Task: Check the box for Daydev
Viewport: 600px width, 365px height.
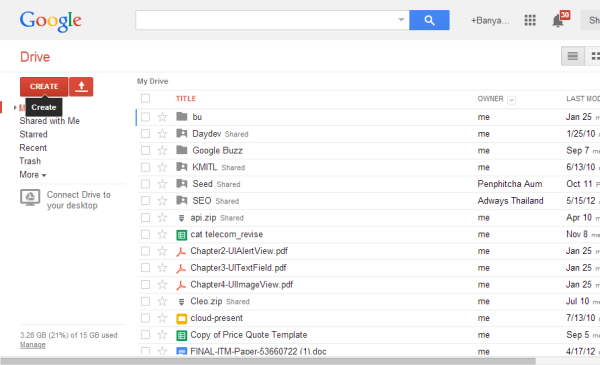Action: [145, 134]
